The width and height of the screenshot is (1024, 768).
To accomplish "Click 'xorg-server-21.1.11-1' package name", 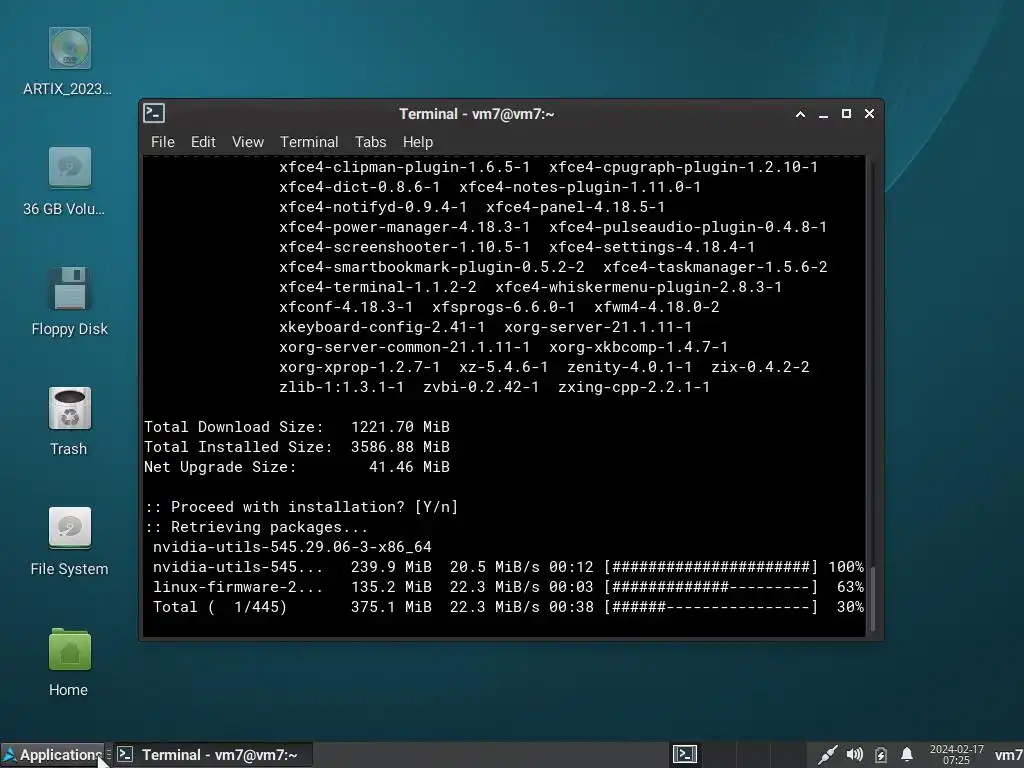I will (598, 327).
